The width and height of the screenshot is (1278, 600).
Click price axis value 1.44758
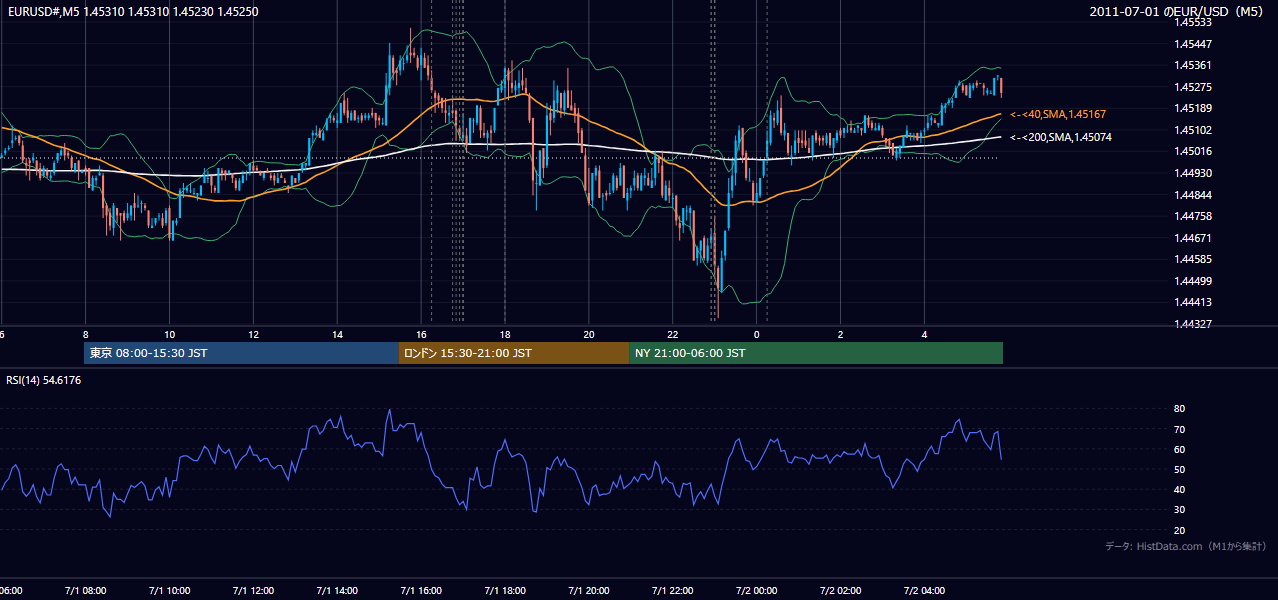pos(1194,216)
